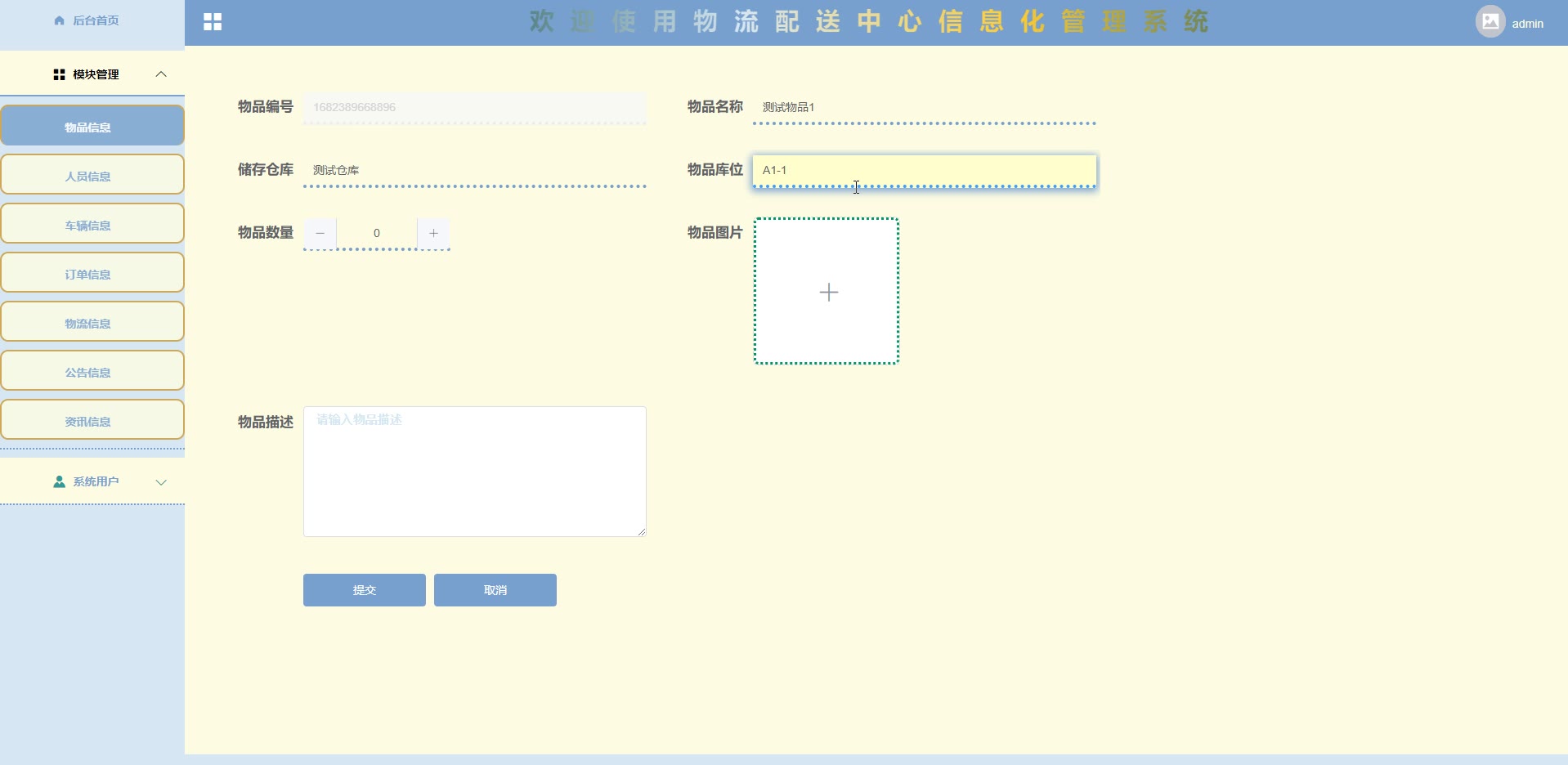Expand the 系统用户 section chevron
This screenshot has width=1568, height=765.
[161, 482]
